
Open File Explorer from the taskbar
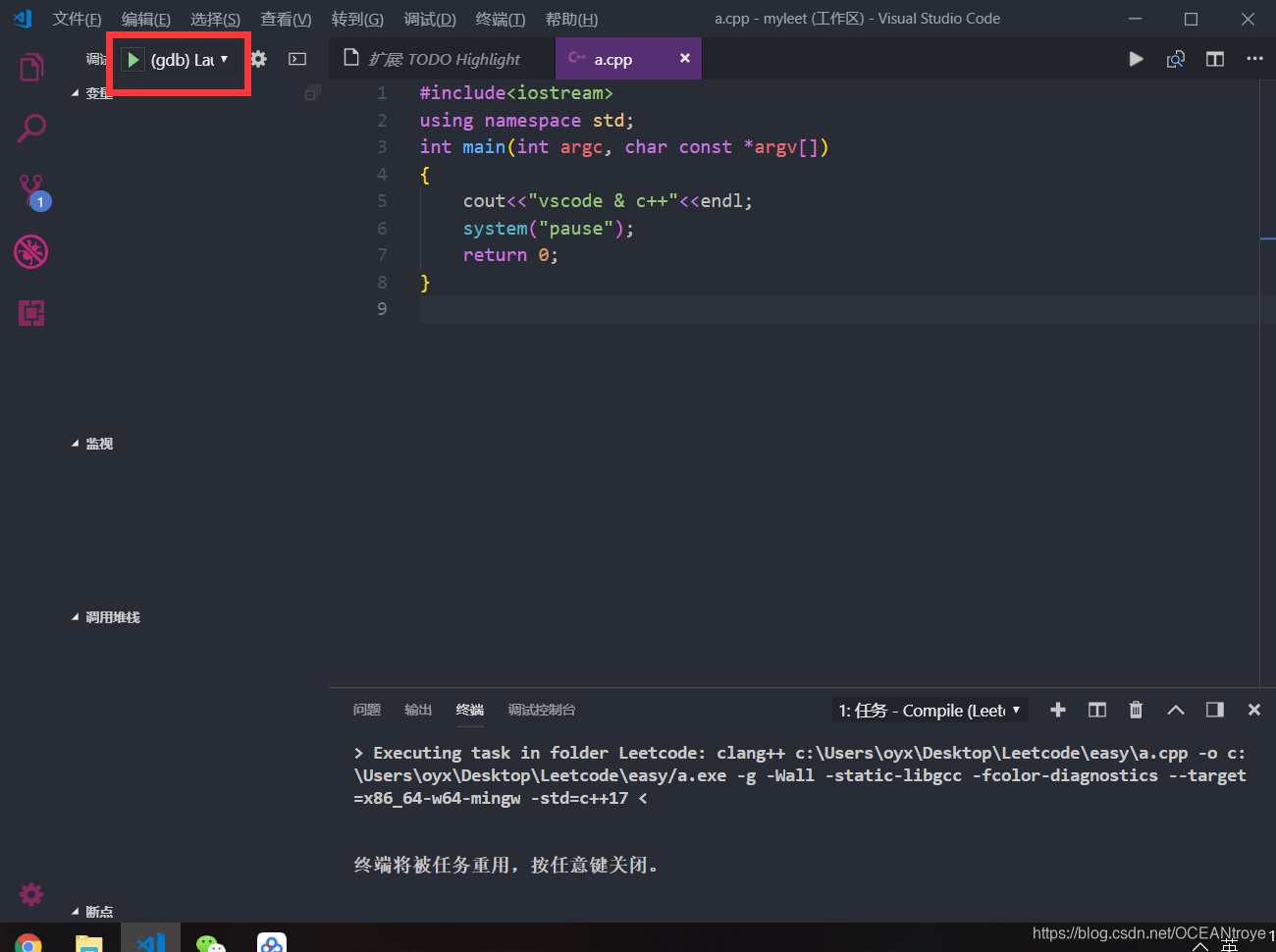point(89,943)
